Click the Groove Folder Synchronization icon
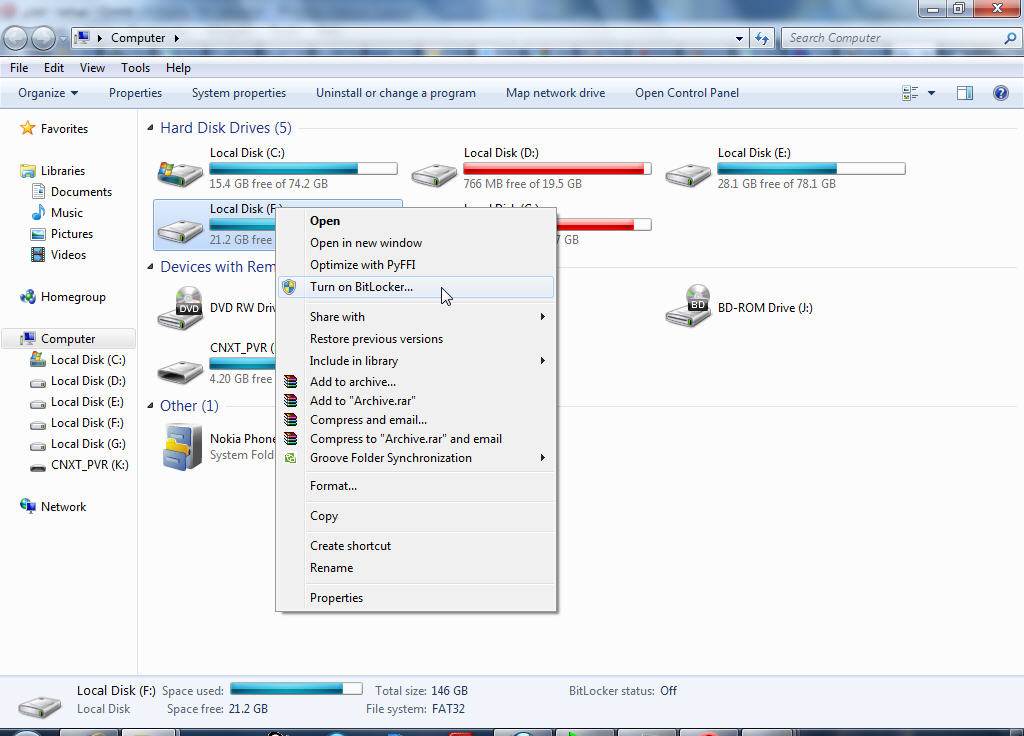Viewport: 1024px width, 736px height. 291,458
